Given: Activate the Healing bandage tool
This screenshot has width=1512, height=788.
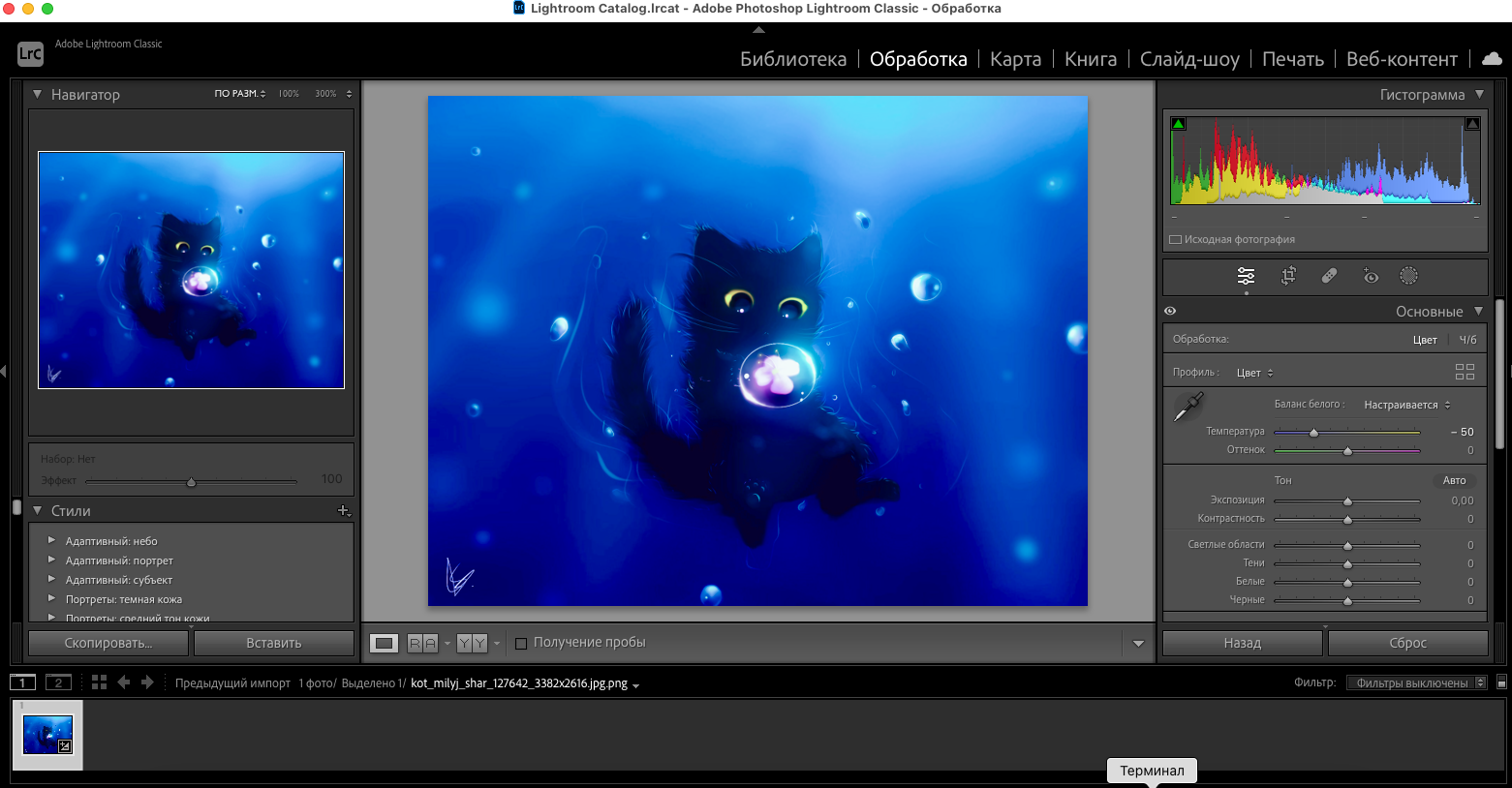Looking at the screenshot, I should pyautogui.click(x=1329, y=276).
